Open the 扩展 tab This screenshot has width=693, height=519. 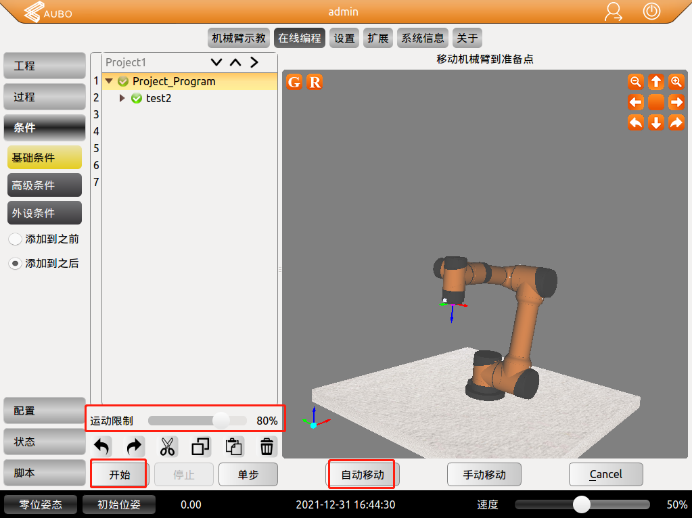pos(378,38)
